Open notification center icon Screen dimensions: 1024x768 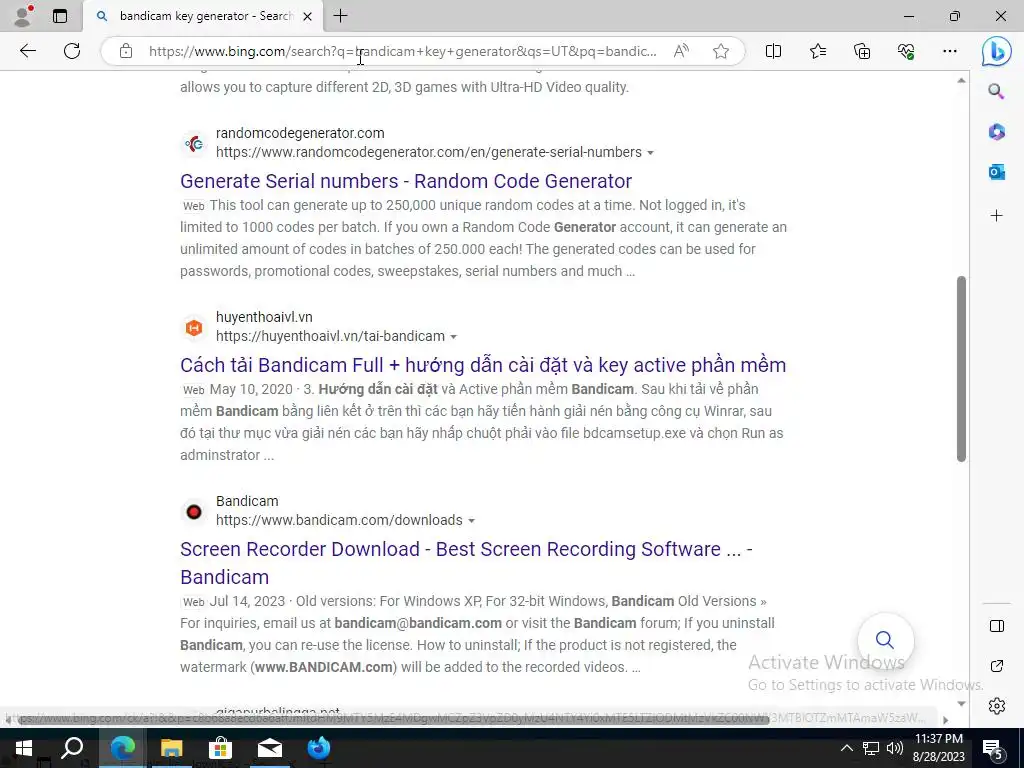[992, 748]
